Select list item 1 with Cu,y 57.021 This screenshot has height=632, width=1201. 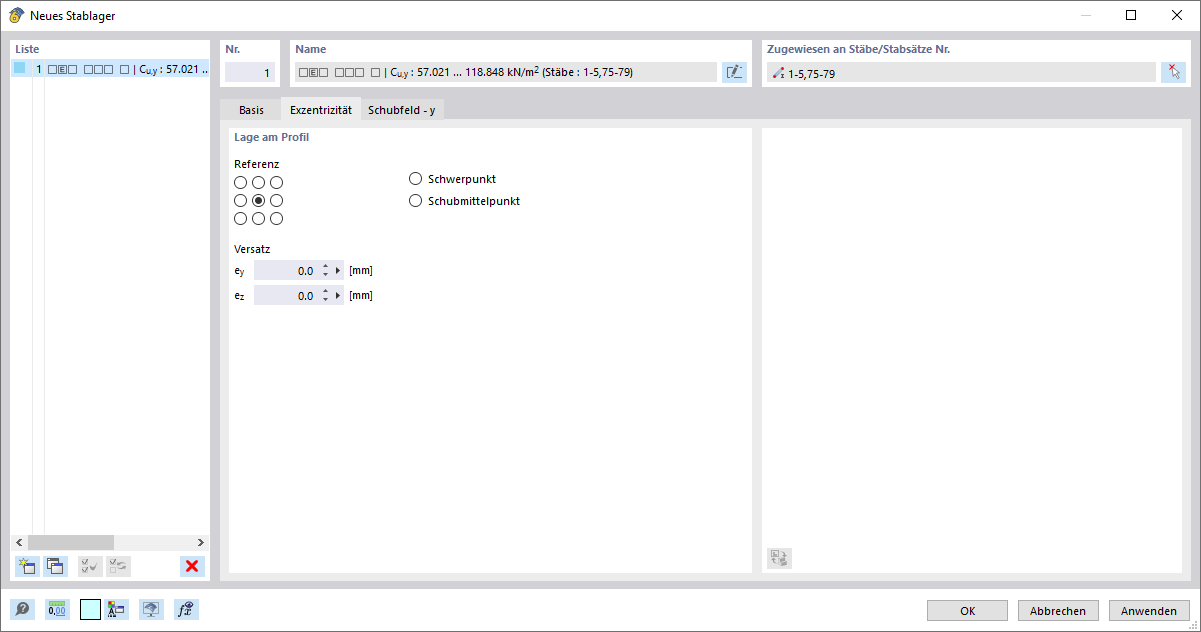pos(110,69)
